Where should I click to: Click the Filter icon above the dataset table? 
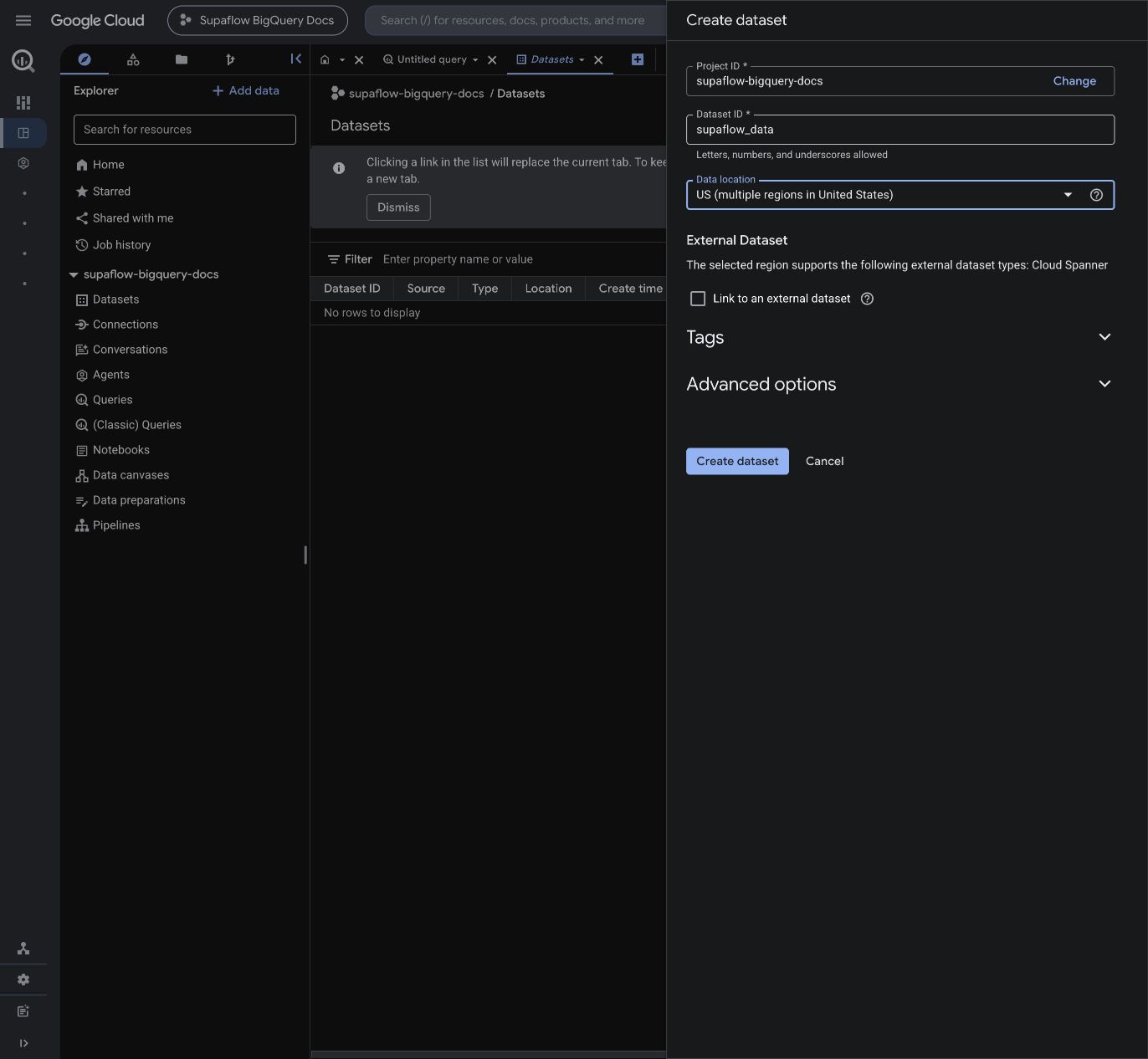334,259
